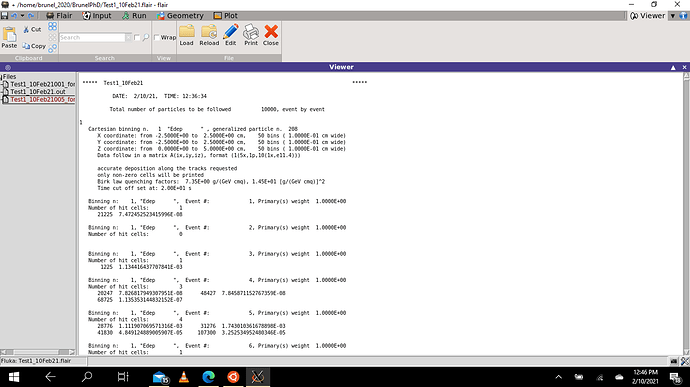Click the Cut button
Screen dimensions: 690x387
coord(32,29)
